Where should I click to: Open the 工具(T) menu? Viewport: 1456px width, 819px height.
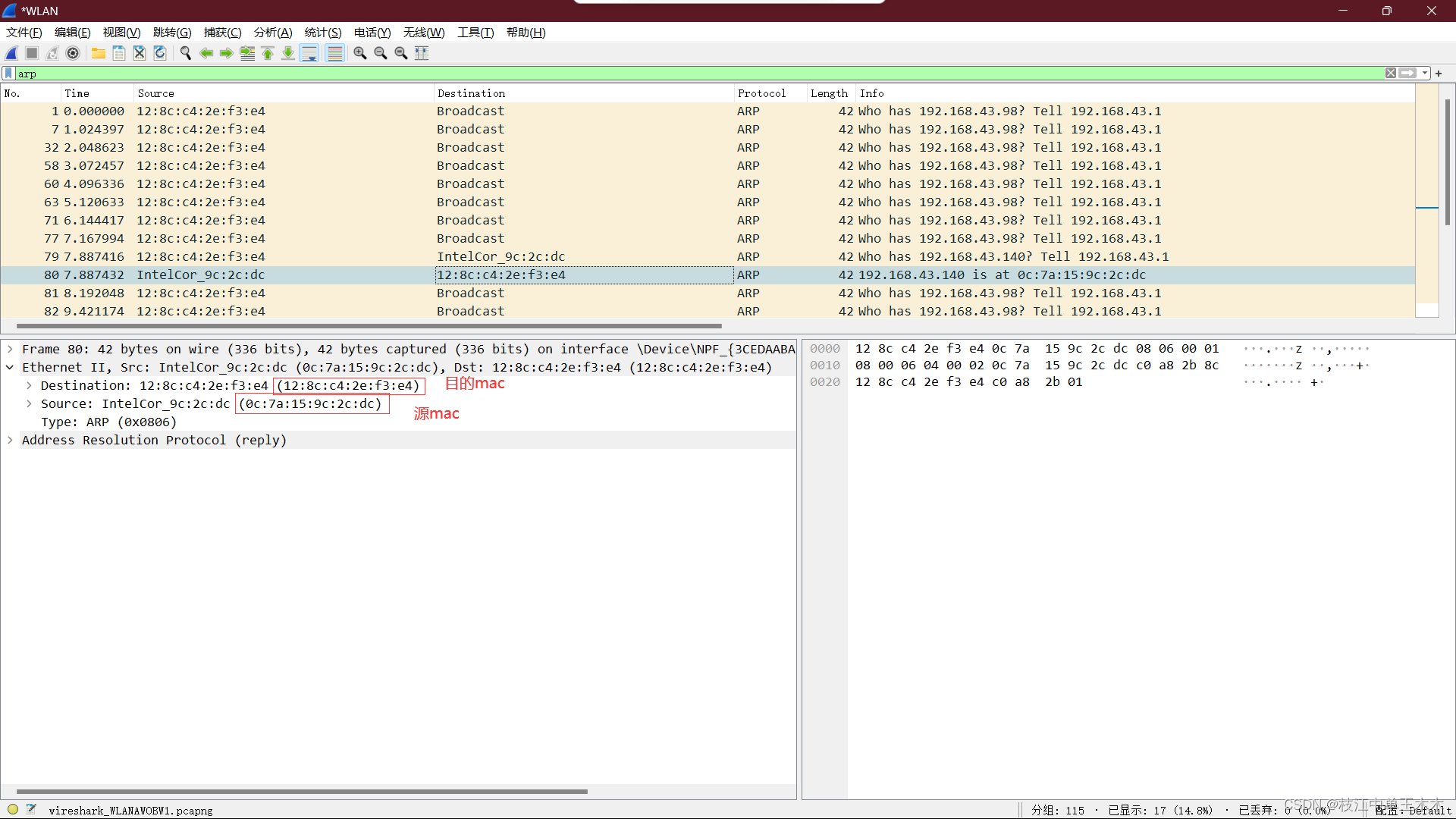(x=475, y=33)
